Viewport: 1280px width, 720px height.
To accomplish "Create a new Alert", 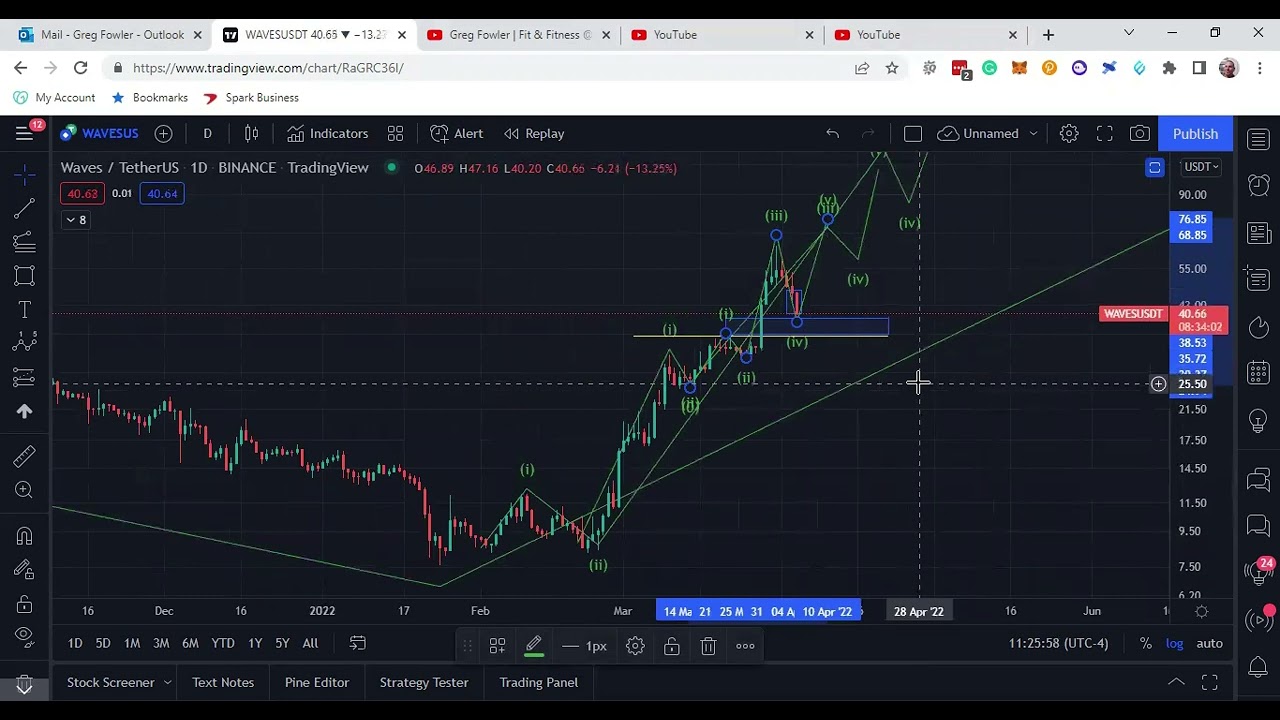I will click(x=457, y=133).
